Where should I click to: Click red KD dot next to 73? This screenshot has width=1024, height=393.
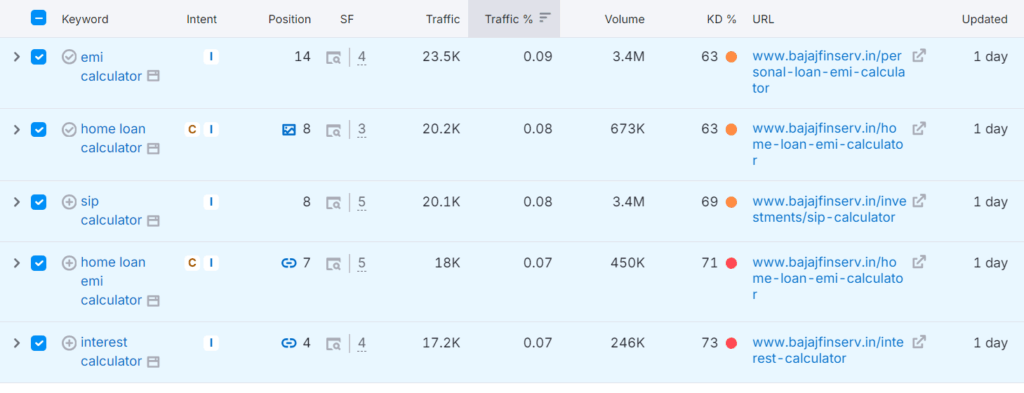coord(731,343)
